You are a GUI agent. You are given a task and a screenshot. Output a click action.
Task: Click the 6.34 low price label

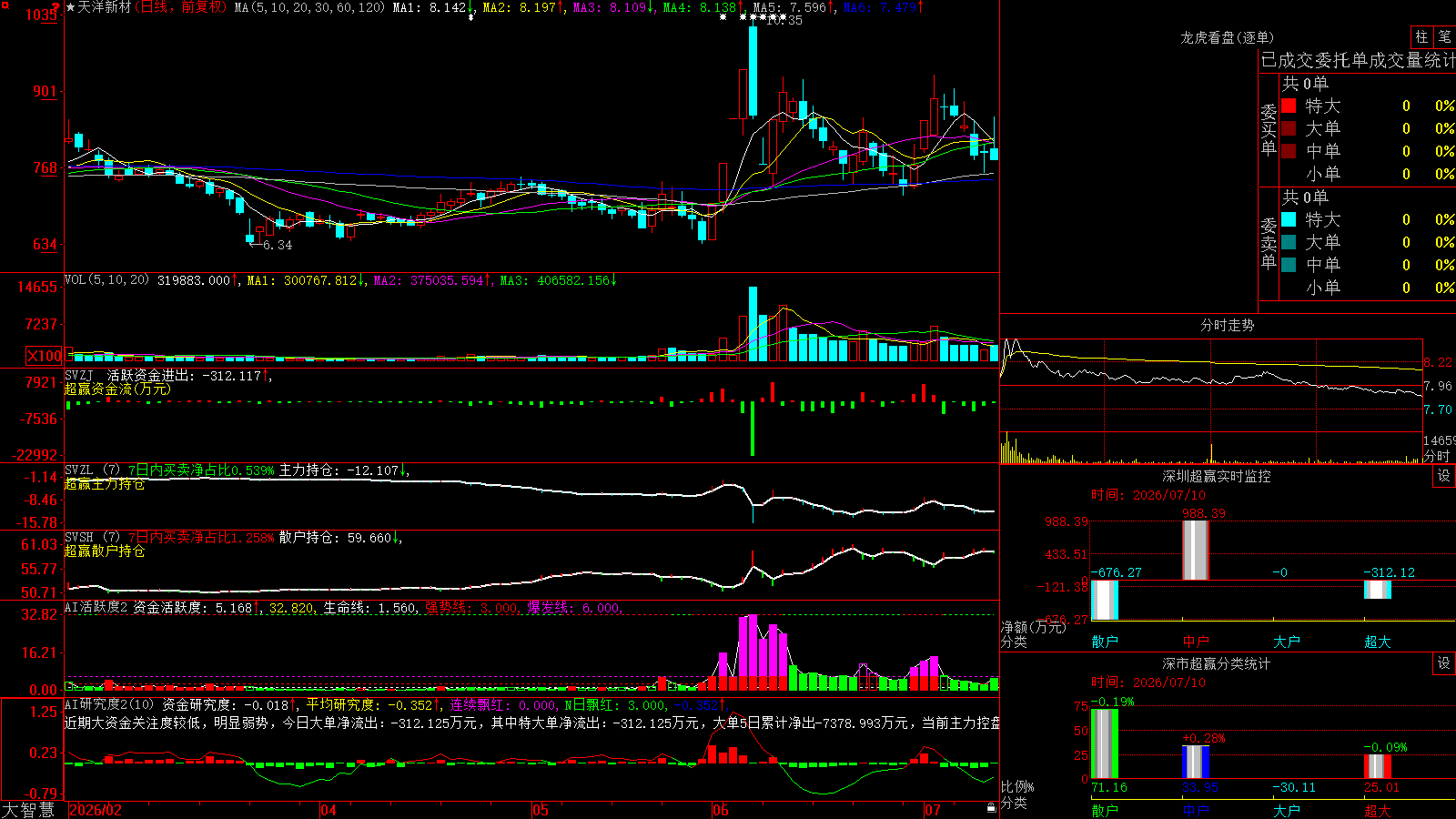(278, 245)
